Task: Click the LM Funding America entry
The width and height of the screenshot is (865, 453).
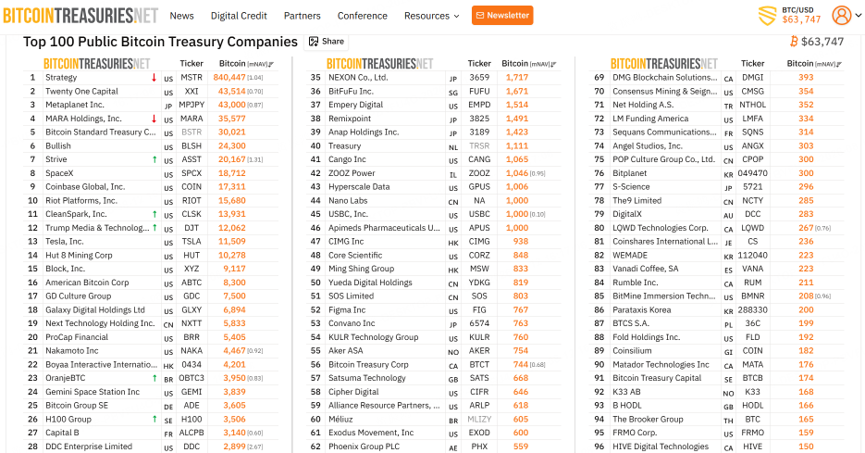Action: pyautogui.click(x=650, y=119)
